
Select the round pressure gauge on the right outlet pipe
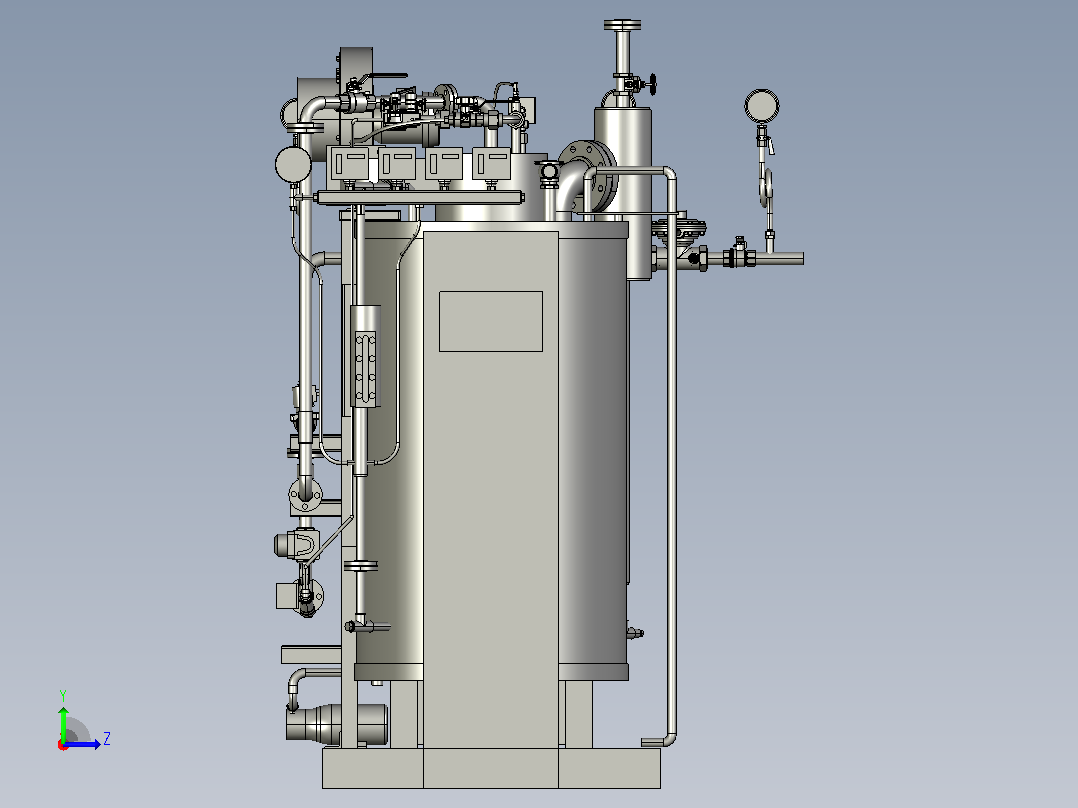[x=761, y=107]
